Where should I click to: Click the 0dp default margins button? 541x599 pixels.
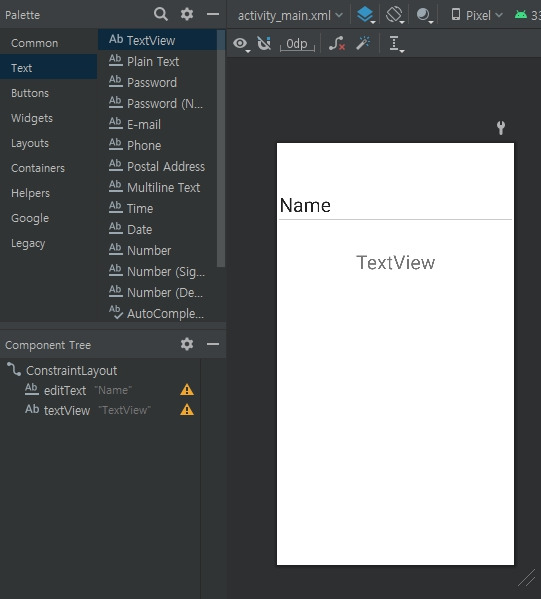coord(297,44)
